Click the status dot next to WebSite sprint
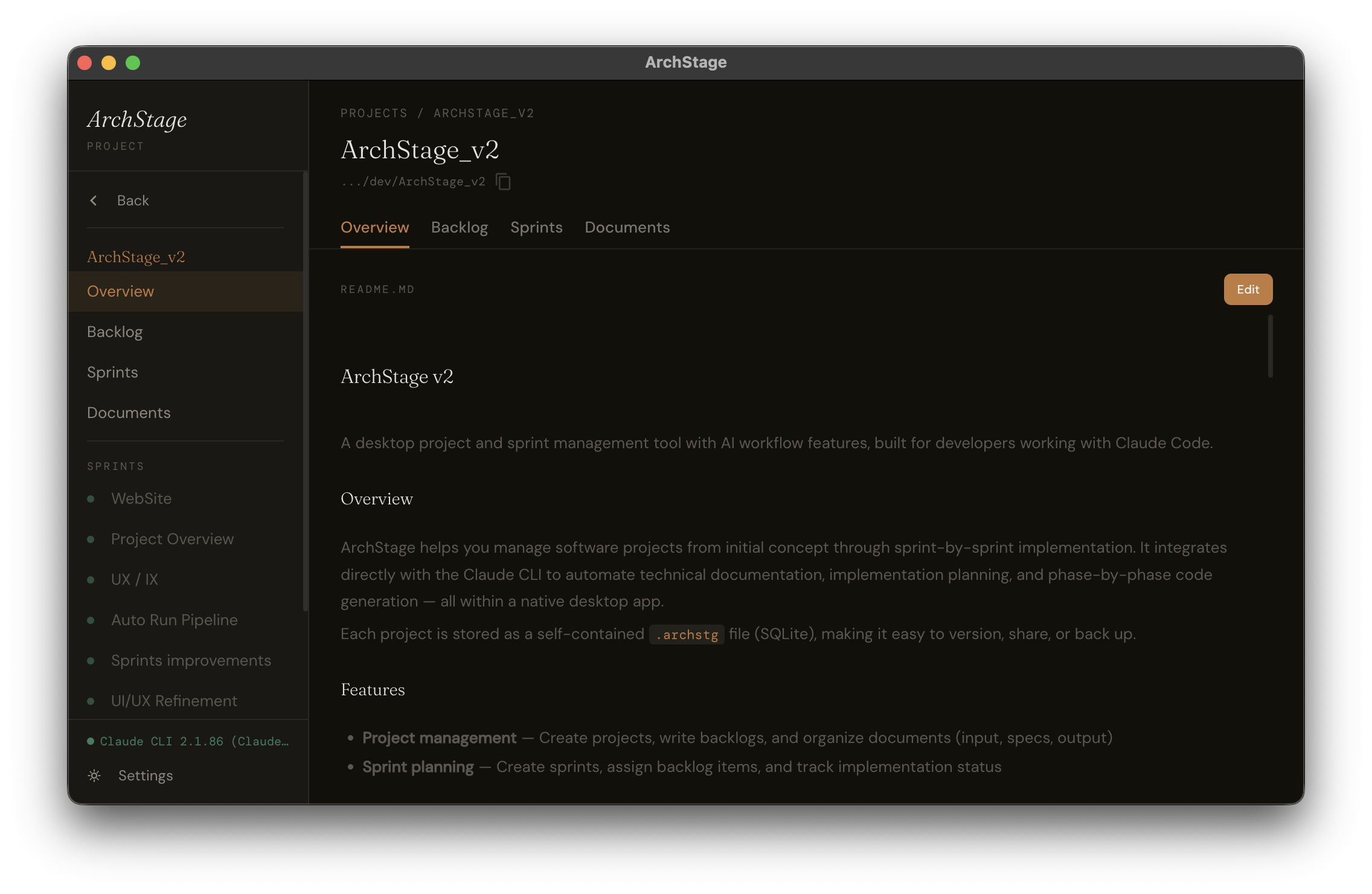Viewport: 1372px width, 894px height. [x=92, y=499]
